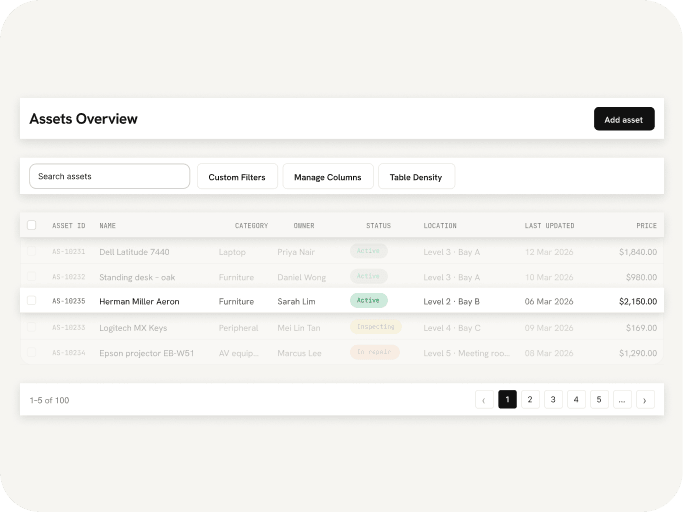Select page 1 in pagination
The width and height of the screenshot is (683, 512).
coord(507,400)
